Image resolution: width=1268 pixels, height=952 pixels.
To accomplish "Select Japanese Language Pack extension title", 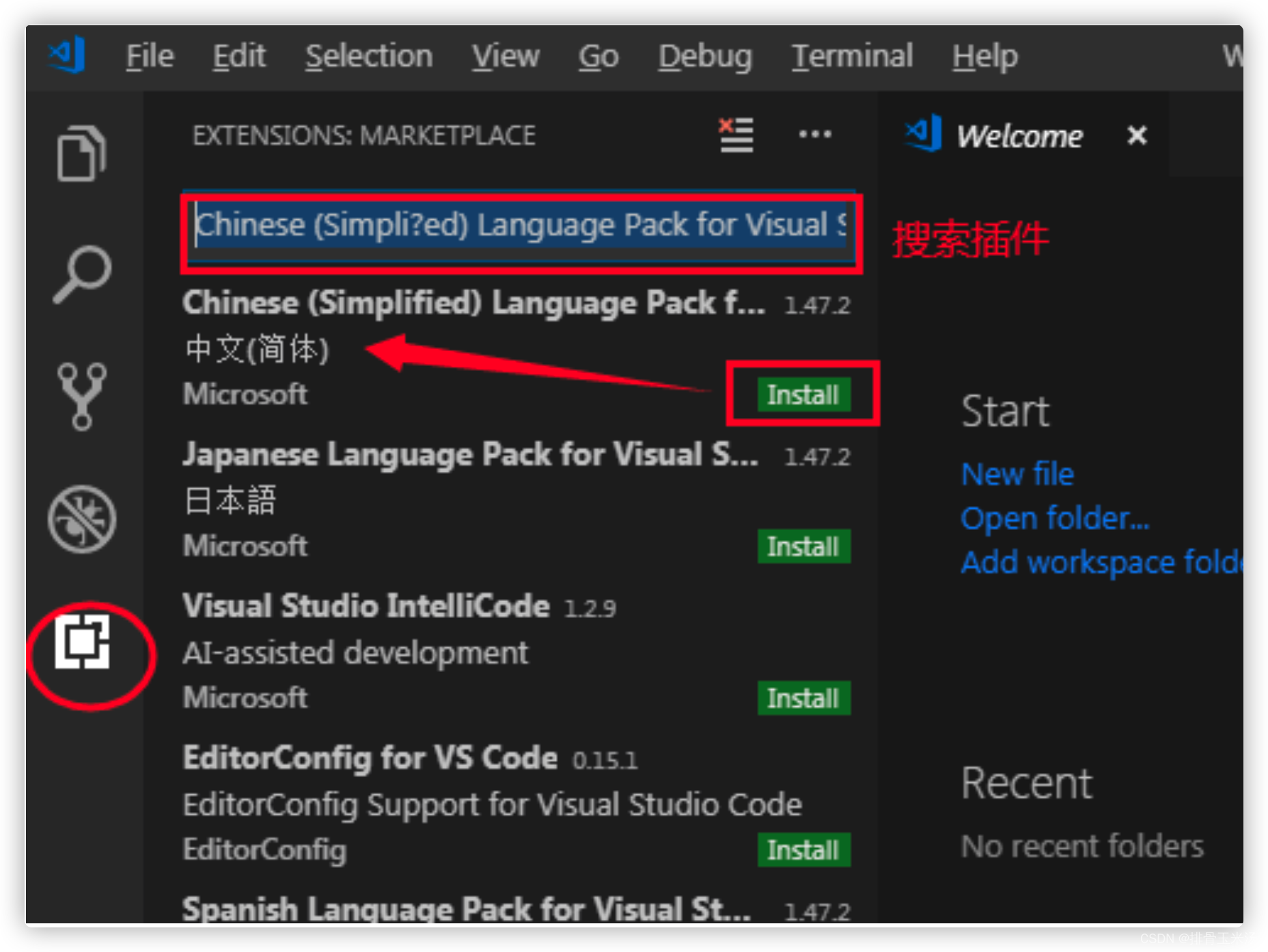I will 470,455.
